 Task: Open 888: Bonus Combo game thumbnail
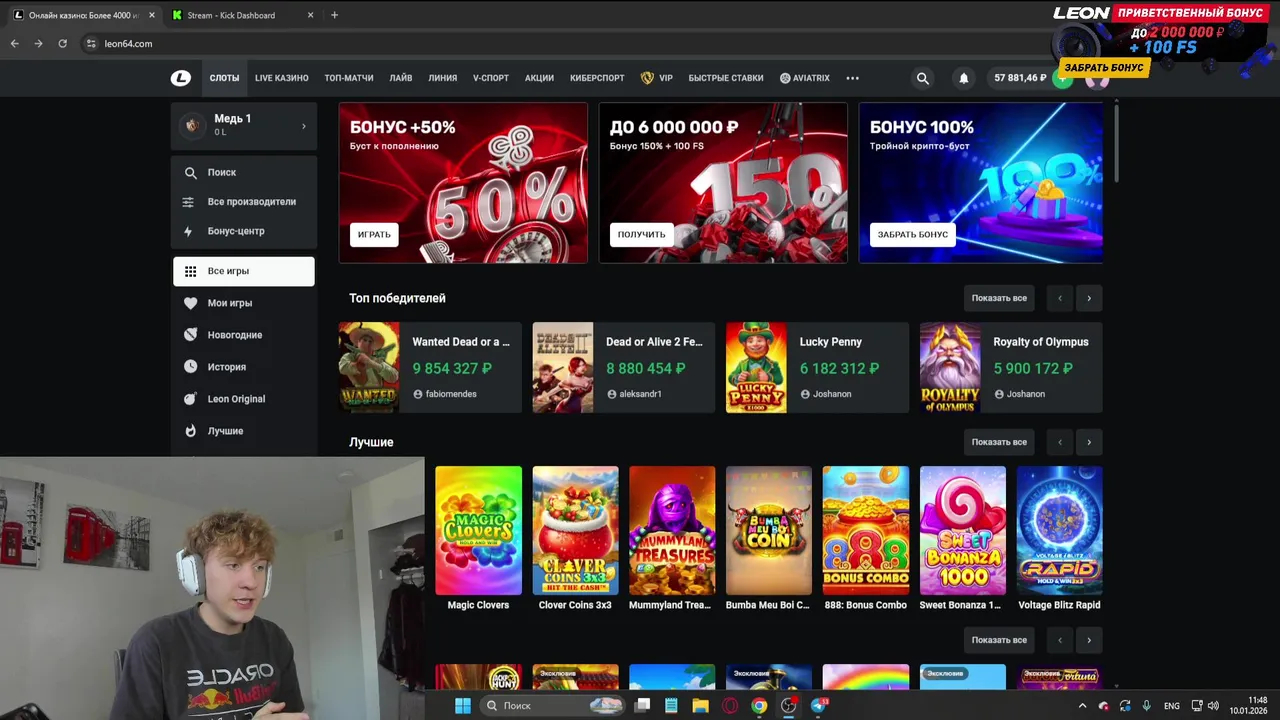(866, 530)
